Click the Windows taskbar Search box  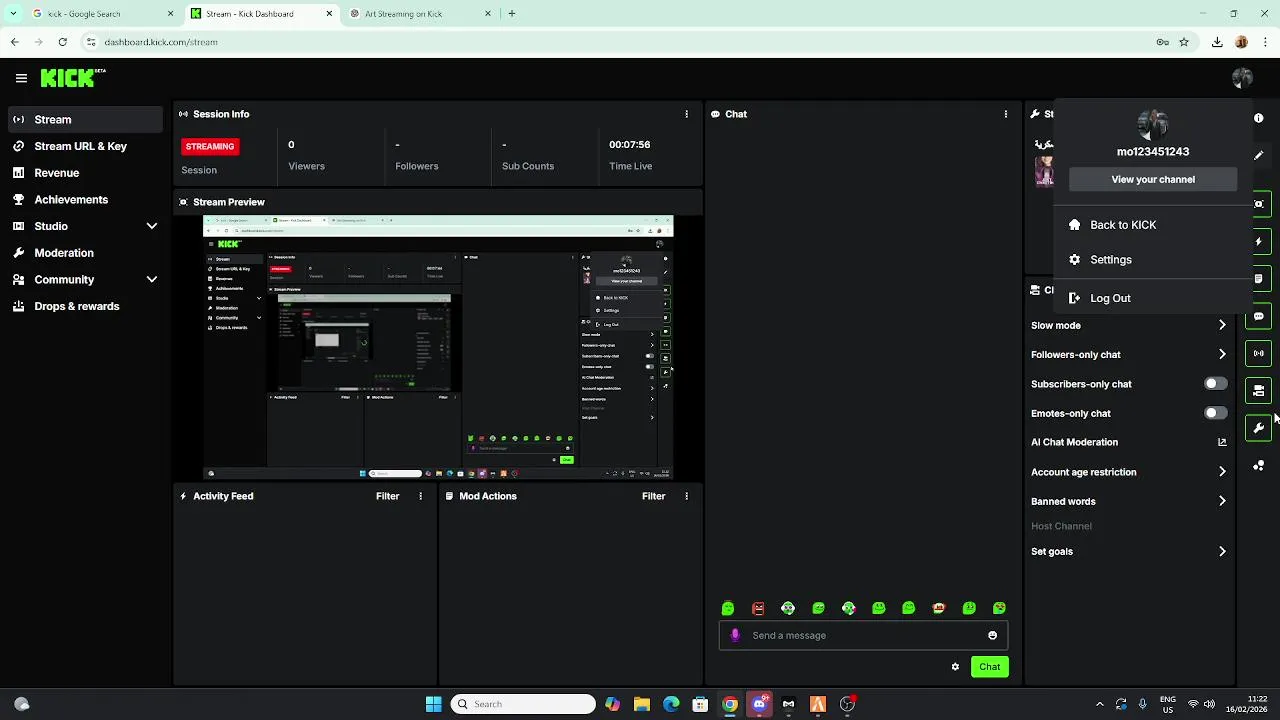[522, 704]
